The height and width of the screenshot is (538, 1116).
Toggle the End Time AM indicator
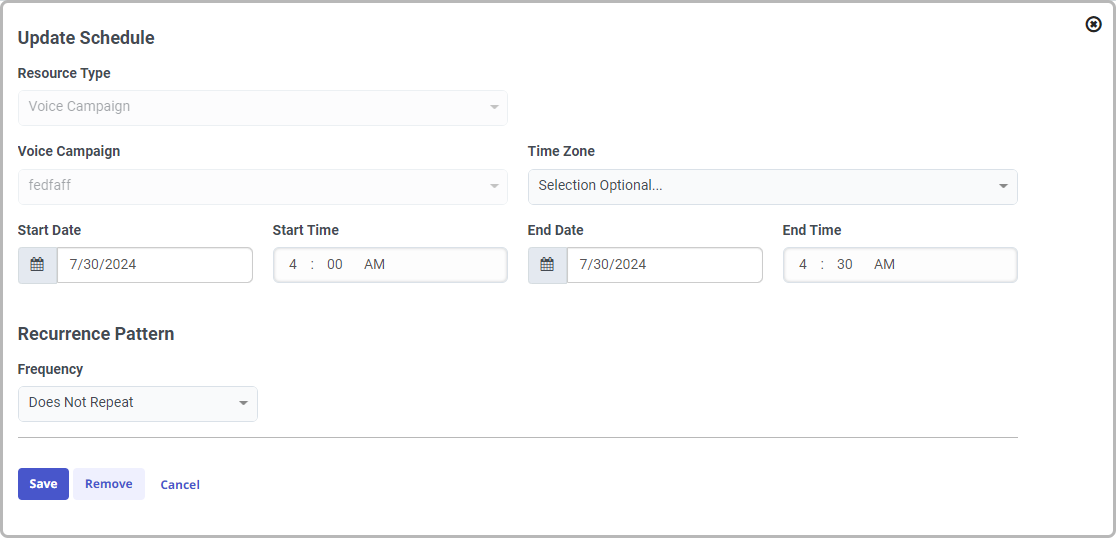tap(885, 265)
